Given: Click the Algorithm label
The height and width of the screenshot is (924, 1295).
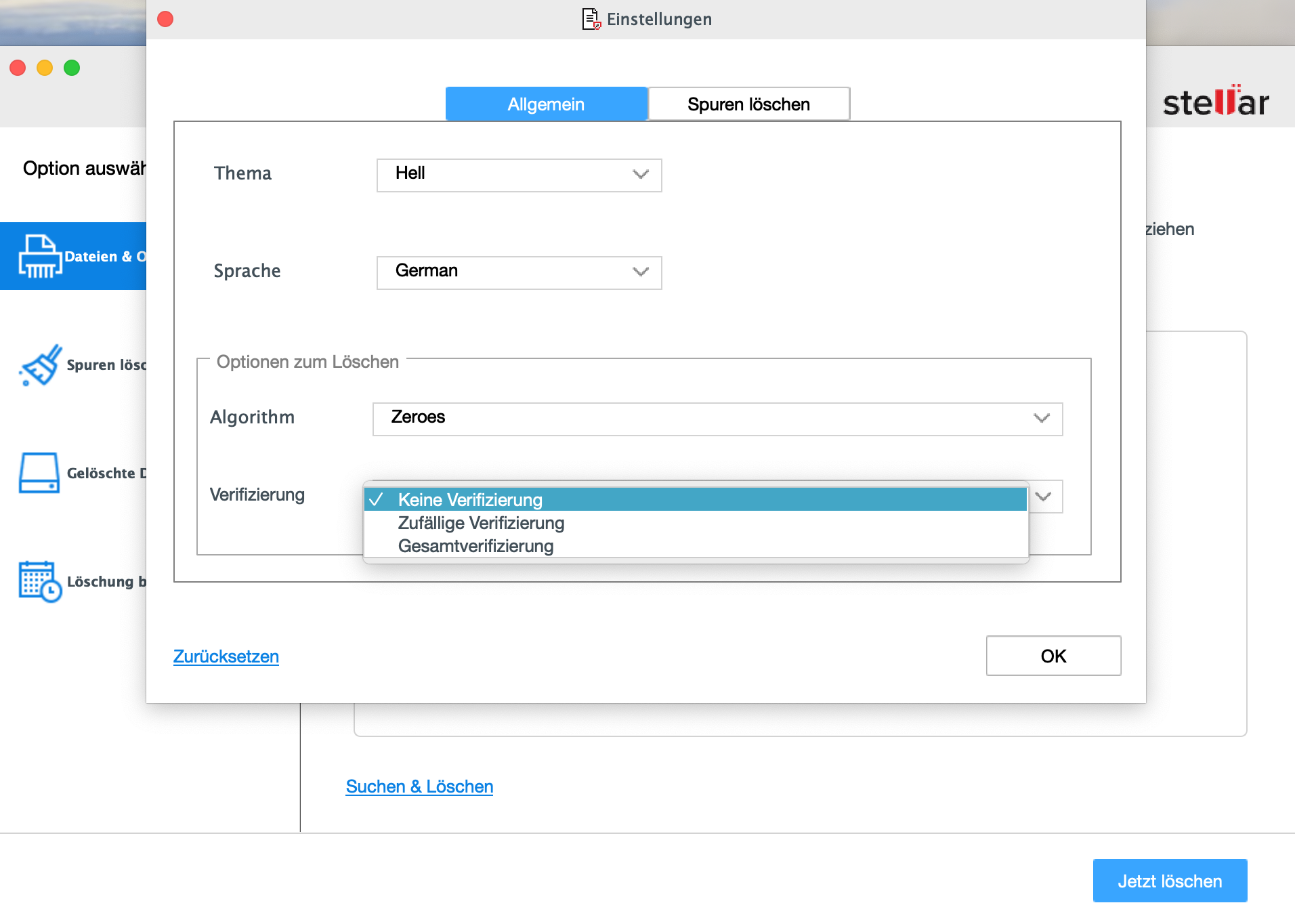Looking at the screenshot, I should pos(252,417).
